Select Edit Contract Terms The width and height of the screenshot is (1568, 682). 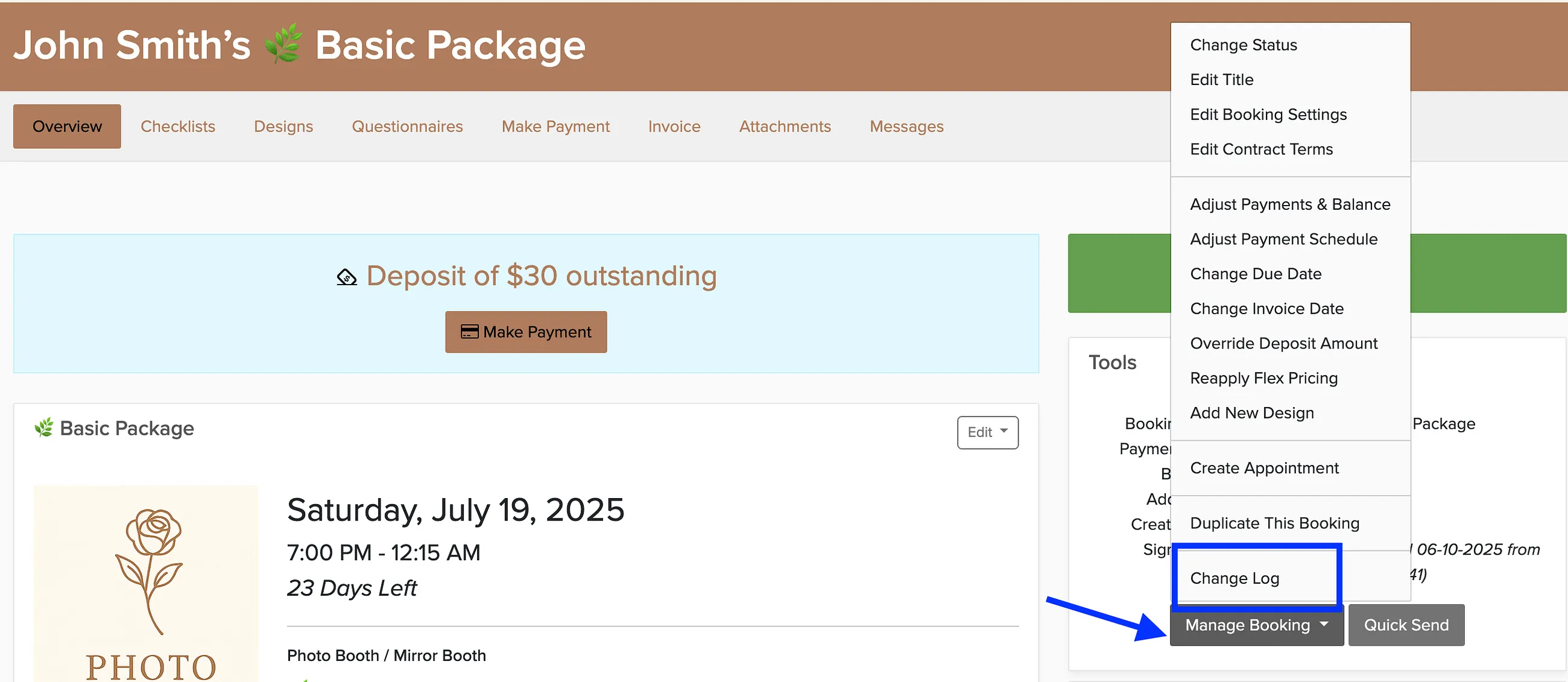[x=1261, y=150]
